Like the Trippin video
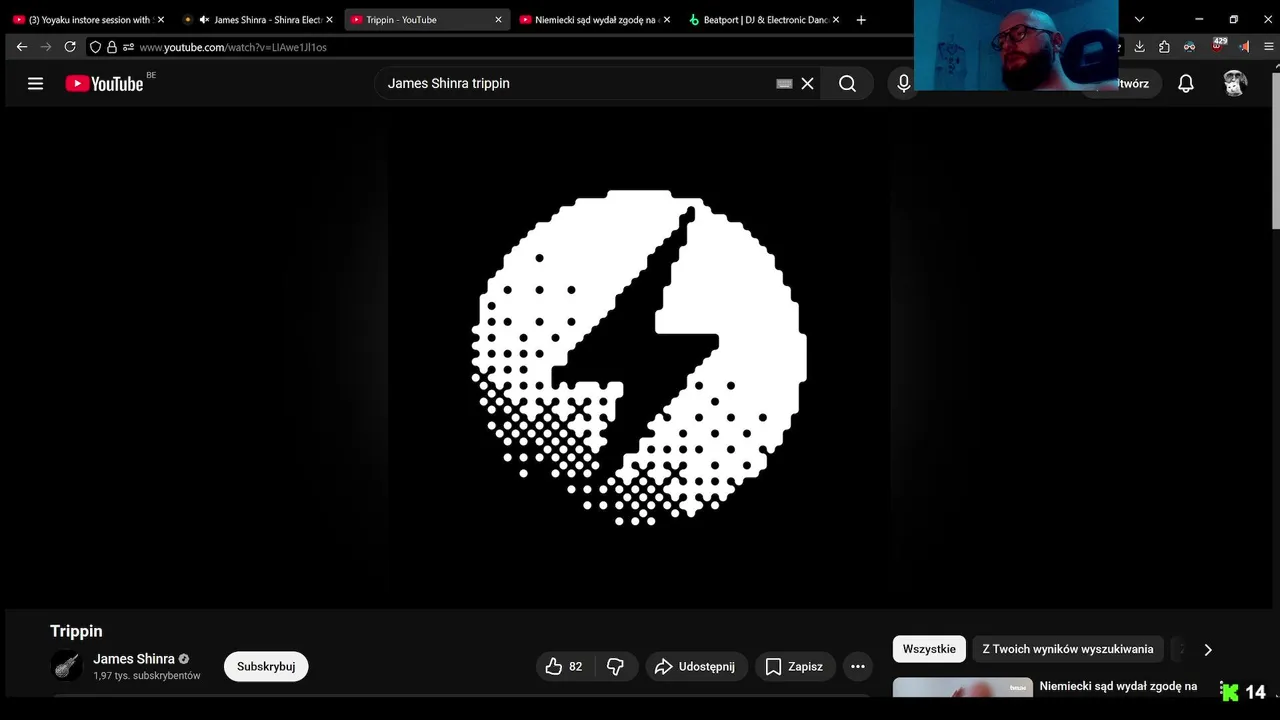 point(564,666)
